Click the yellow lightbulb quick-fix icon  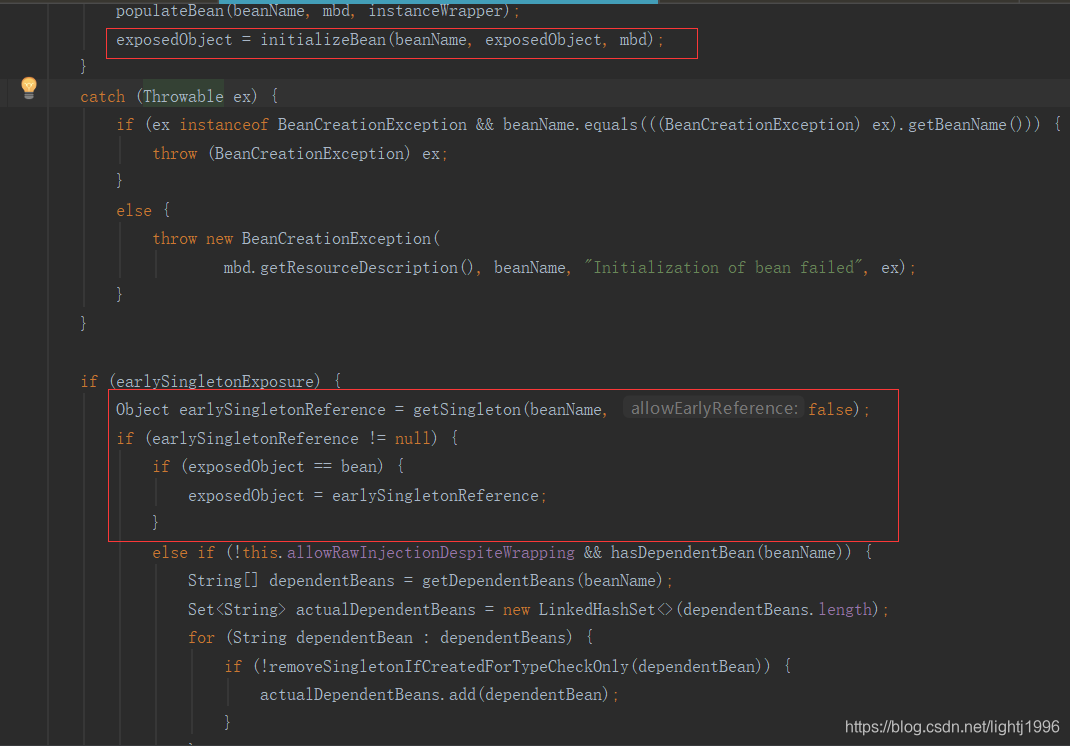[x=29, y=87]
